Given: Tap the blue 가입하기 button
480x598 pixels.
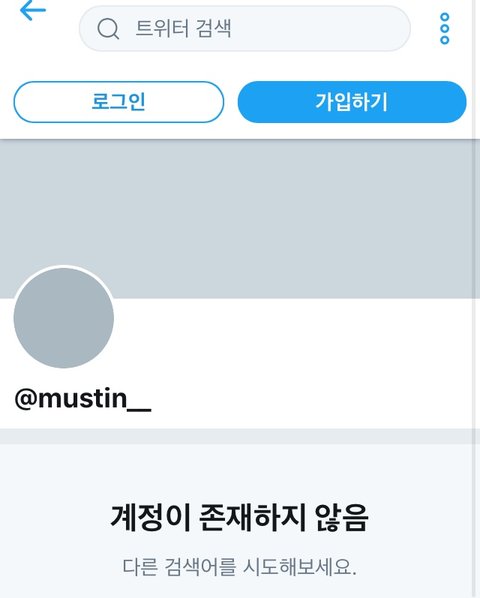Looking at the screenshot, I should [x=352, y=102].
